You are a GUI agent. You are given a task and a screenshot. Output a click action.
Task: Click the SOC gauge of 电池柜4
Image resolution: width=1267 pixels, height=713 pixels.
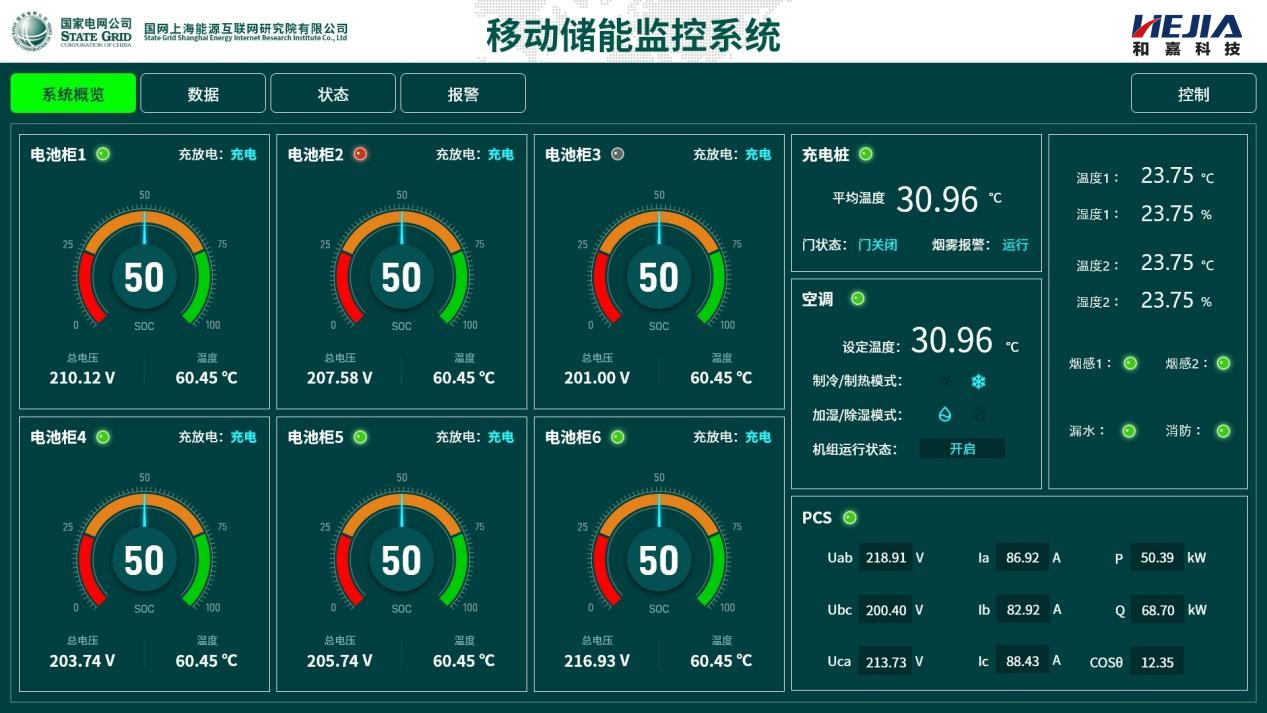[143, 560]
